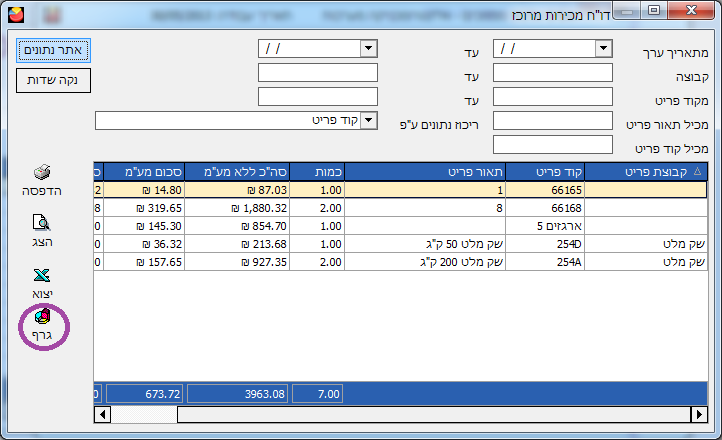
Task: Open the to-date dropdown arrow
Action: pyautogui.click(x=369, y=48)
